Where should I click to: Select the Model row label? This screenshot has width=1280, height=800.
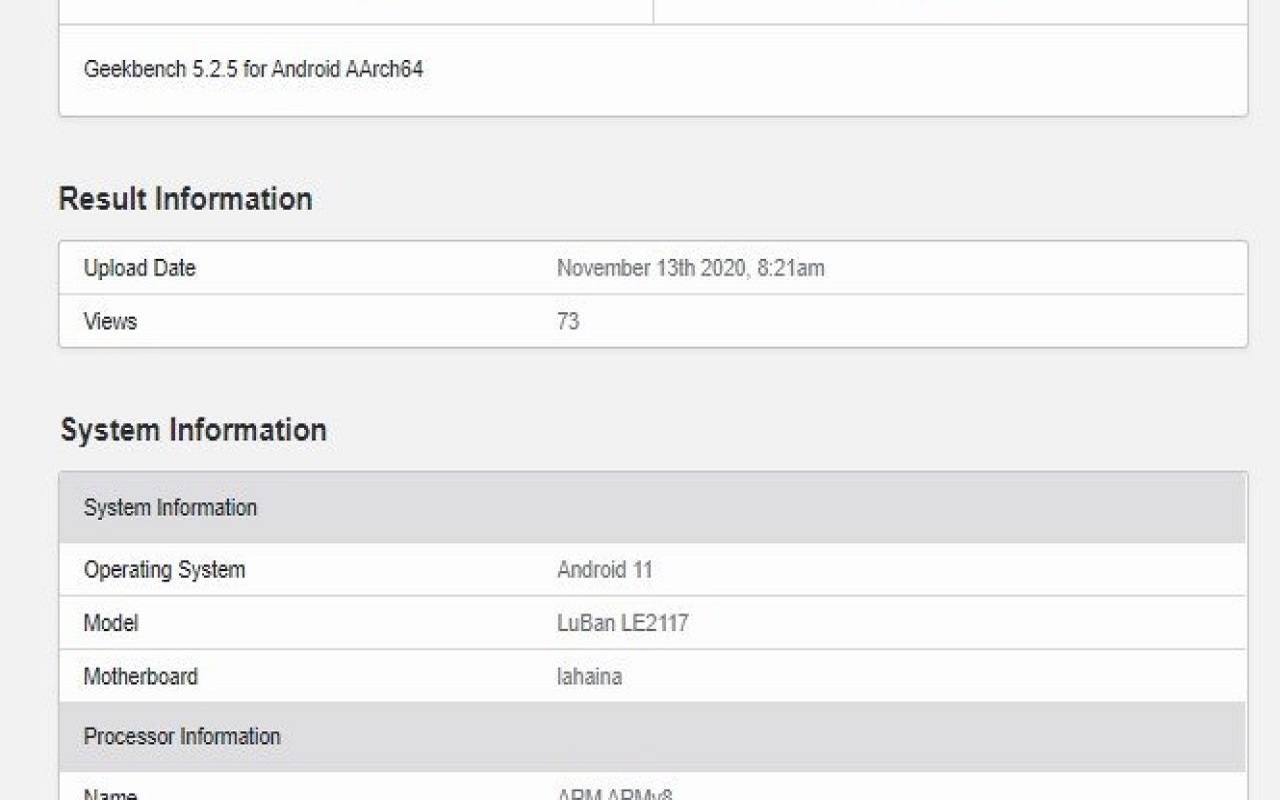tap(111, 623)
